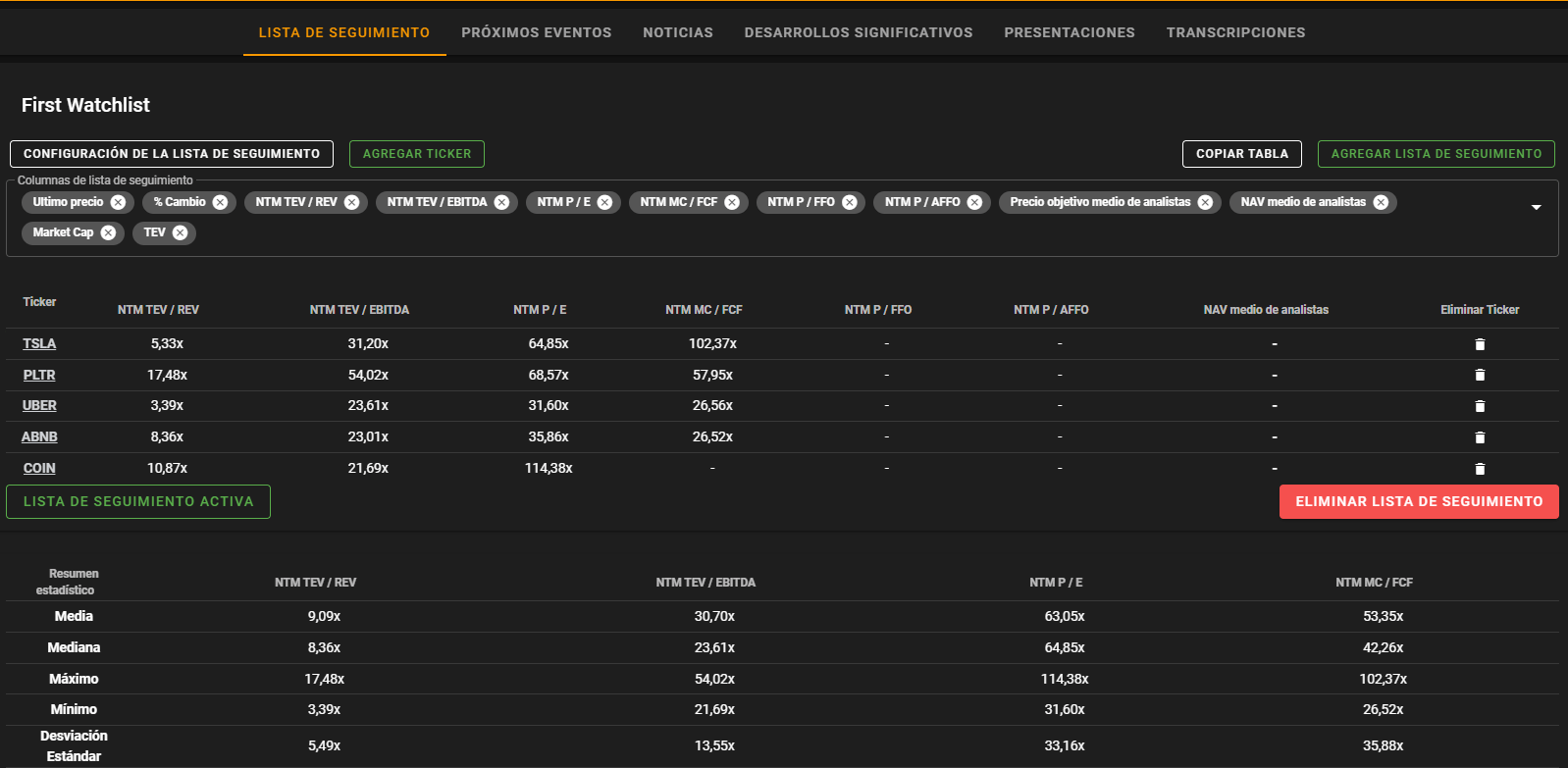Open the UBER ticker link
The image size is (1568, 768).
[39, 405]
